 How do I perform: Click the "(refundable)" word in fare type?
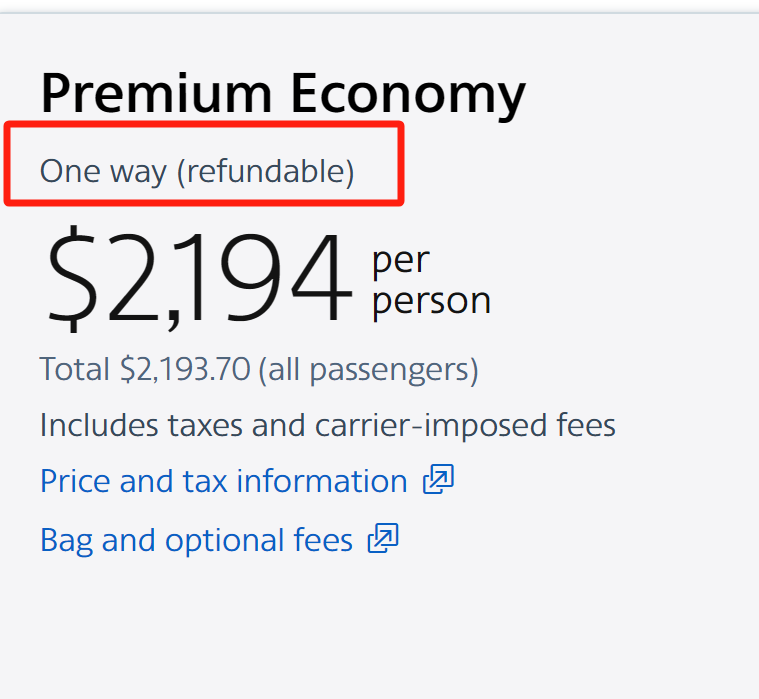pyautogui.click(x=265, y=171)
